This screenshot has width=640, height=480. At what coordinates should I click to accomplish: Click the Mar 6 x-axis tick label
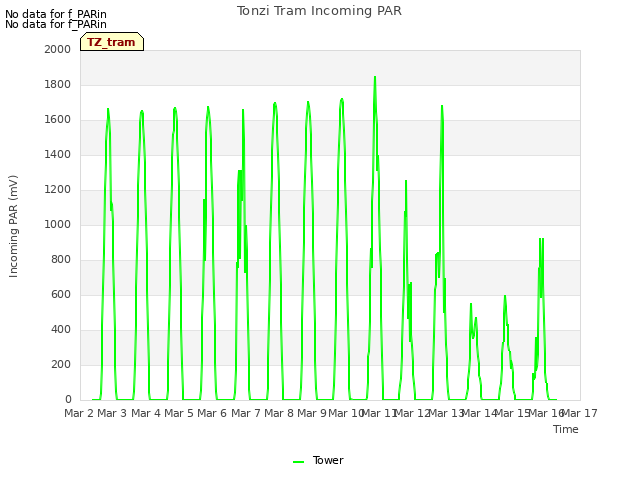point(212,413)
